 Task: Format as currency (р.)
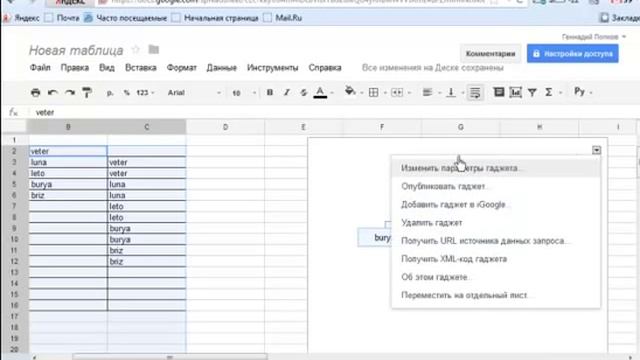[x=110, y=93]
